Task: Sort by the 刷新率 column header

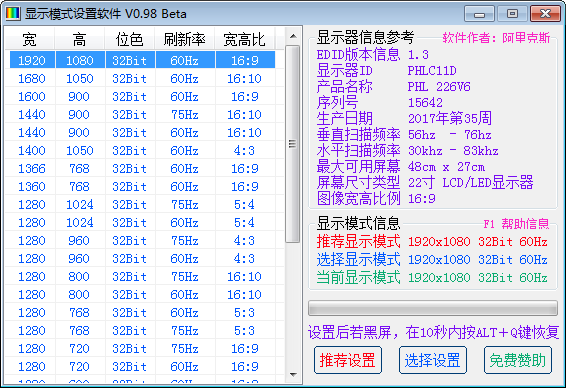Action: click(x=184, y=40)
